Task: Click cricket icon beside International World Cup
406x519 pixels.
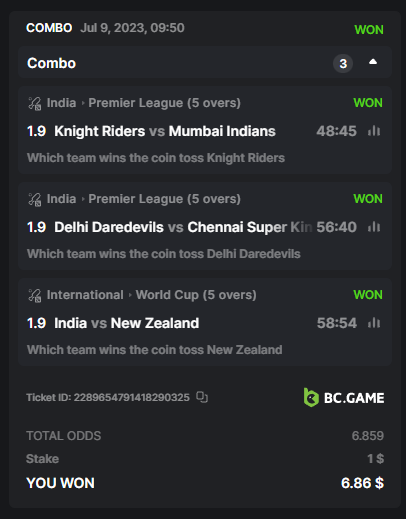Action: coord(35,295)
